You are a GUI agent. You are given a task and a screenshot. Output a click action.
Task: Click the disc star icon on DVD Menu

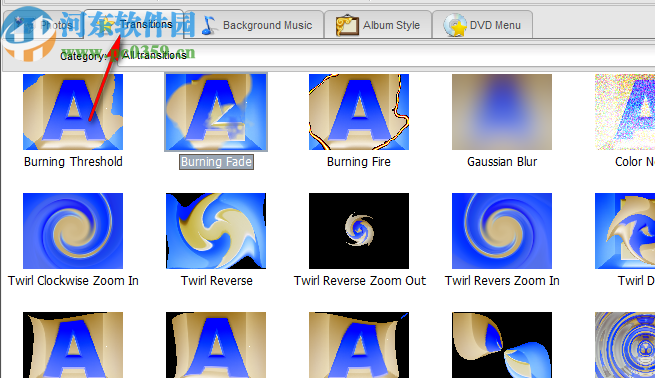click(455, 25)
